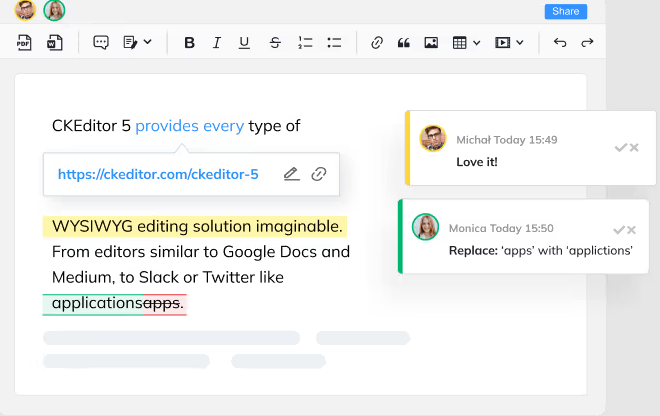Discard Monica's suggestion with X

(631, 230)
